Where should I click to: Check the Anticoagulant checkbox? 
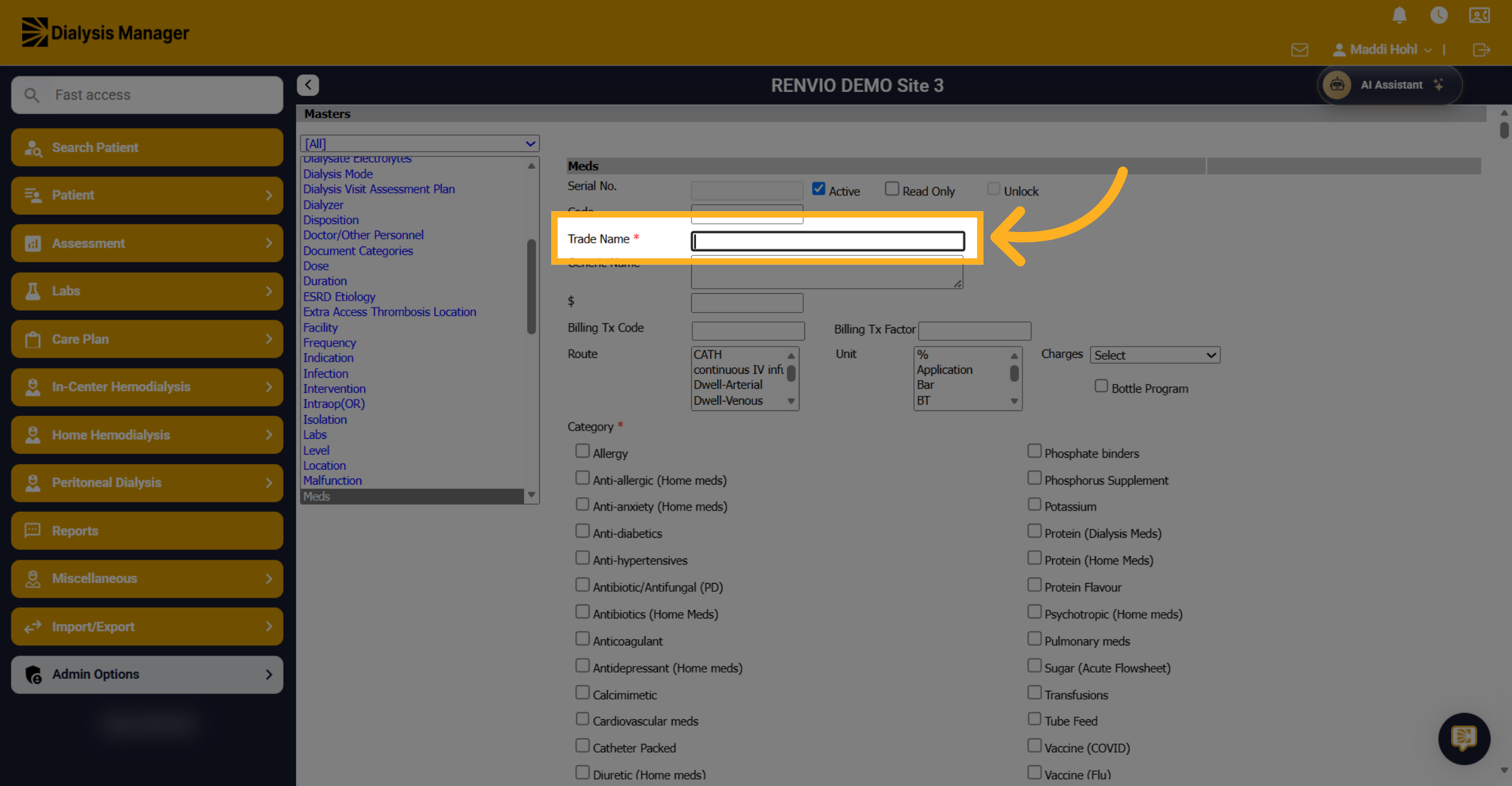click(x=582, y=639)
